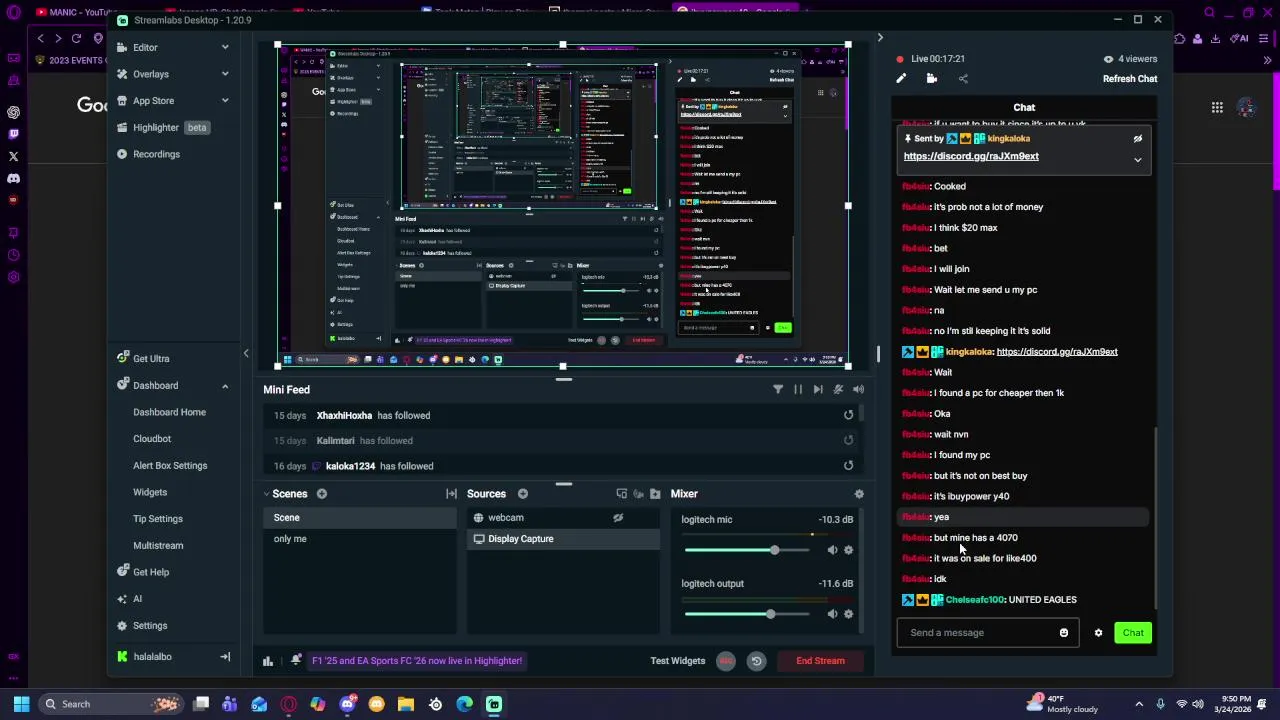The width and height of the screenshot is (1280, 720).
Task: Mute the logitech output
Action: coord(832,614)
